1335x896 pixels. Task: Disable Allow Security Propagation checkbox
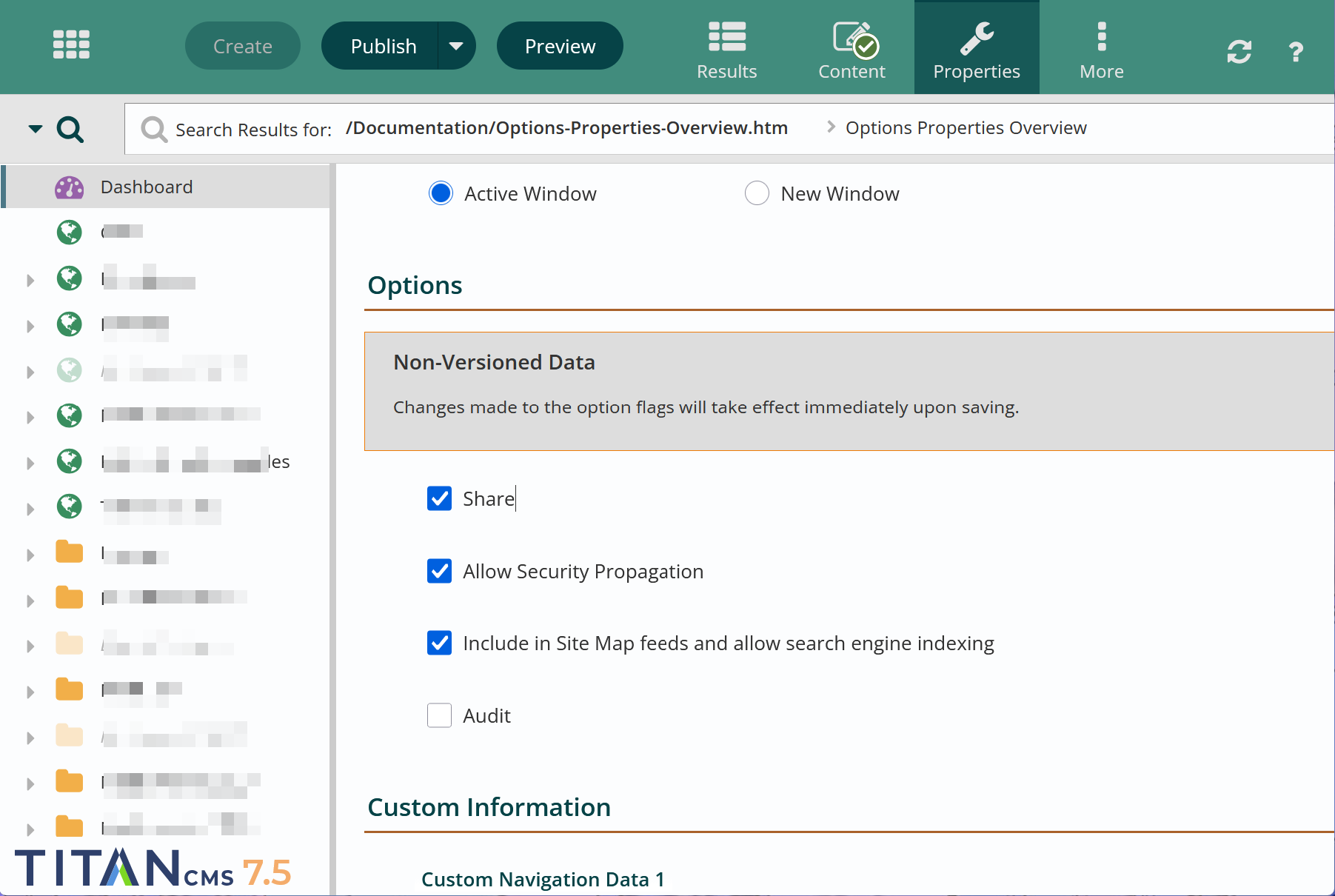click(x=439, y=571)
